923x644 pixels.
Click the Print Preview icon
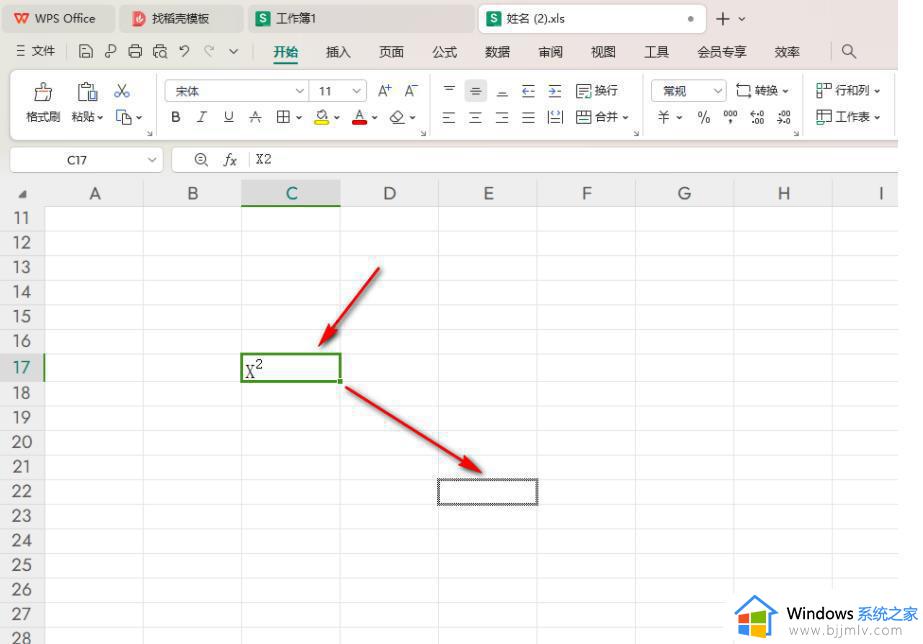point(160,52)
